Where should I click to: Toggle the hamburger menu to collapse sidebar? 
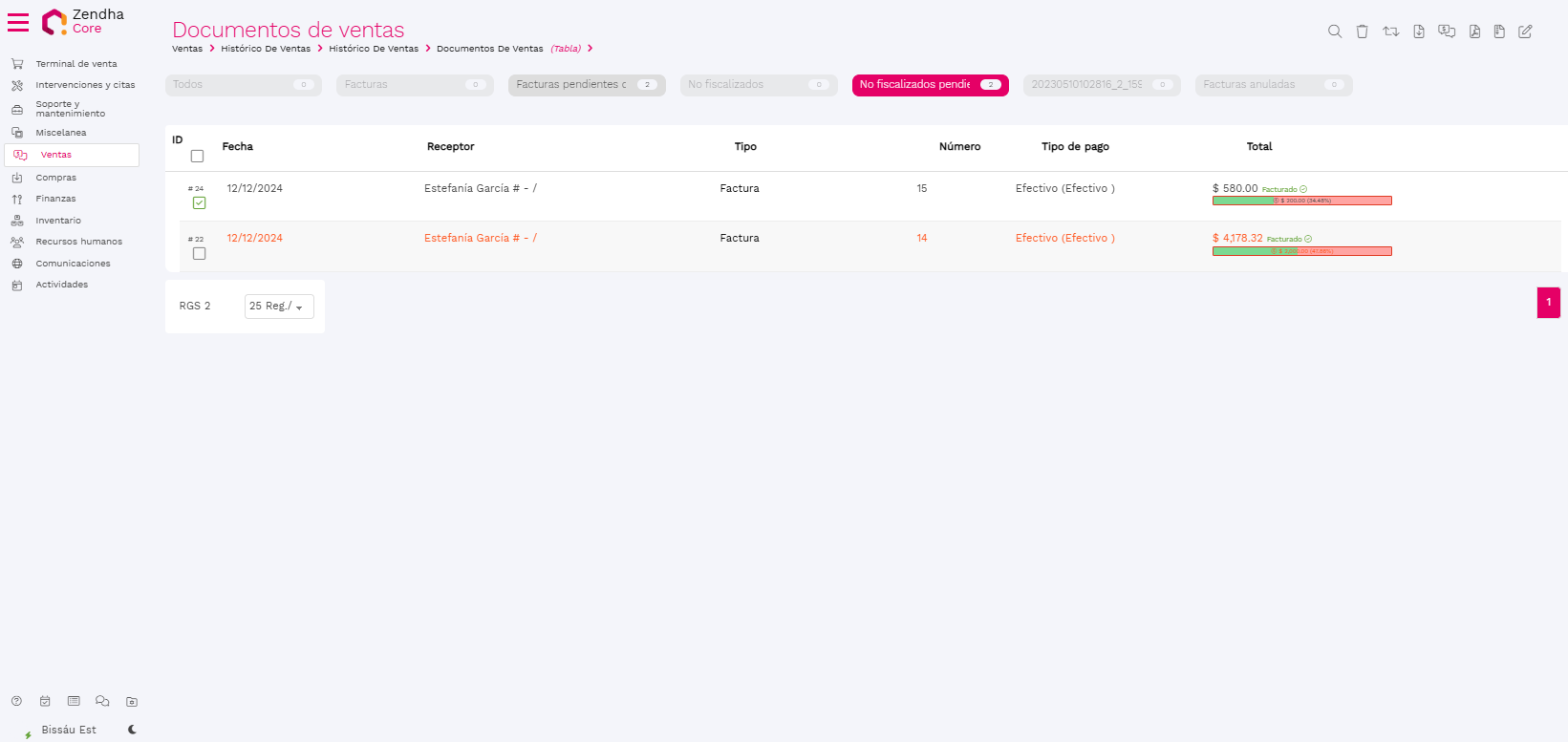click(x=18, y=22)
